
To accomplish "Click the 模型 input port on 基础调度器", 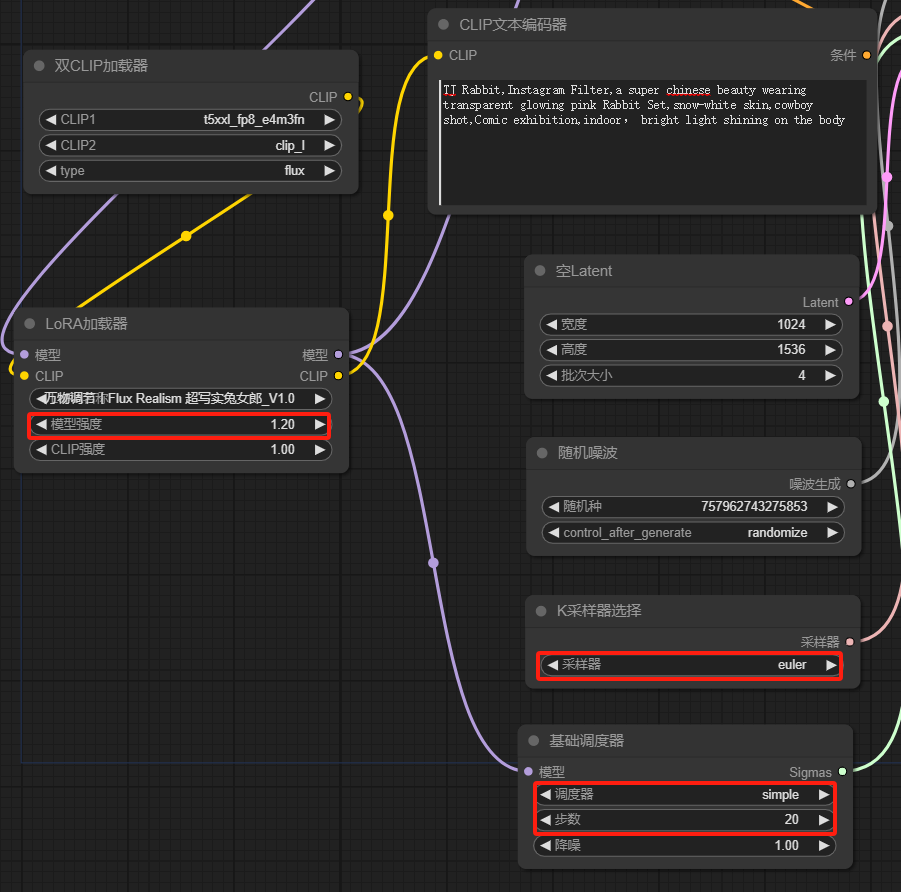I will click(528, 771).
